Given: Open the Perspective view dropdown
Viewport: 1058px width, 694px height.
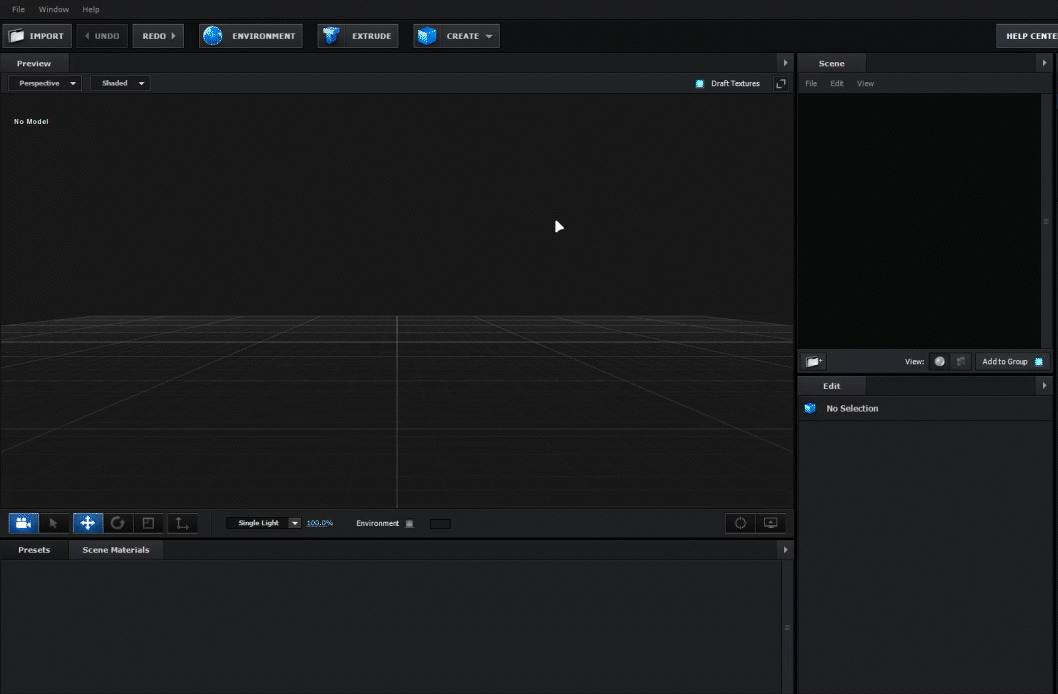Looking at the screenshot, I should pos(45,83).
